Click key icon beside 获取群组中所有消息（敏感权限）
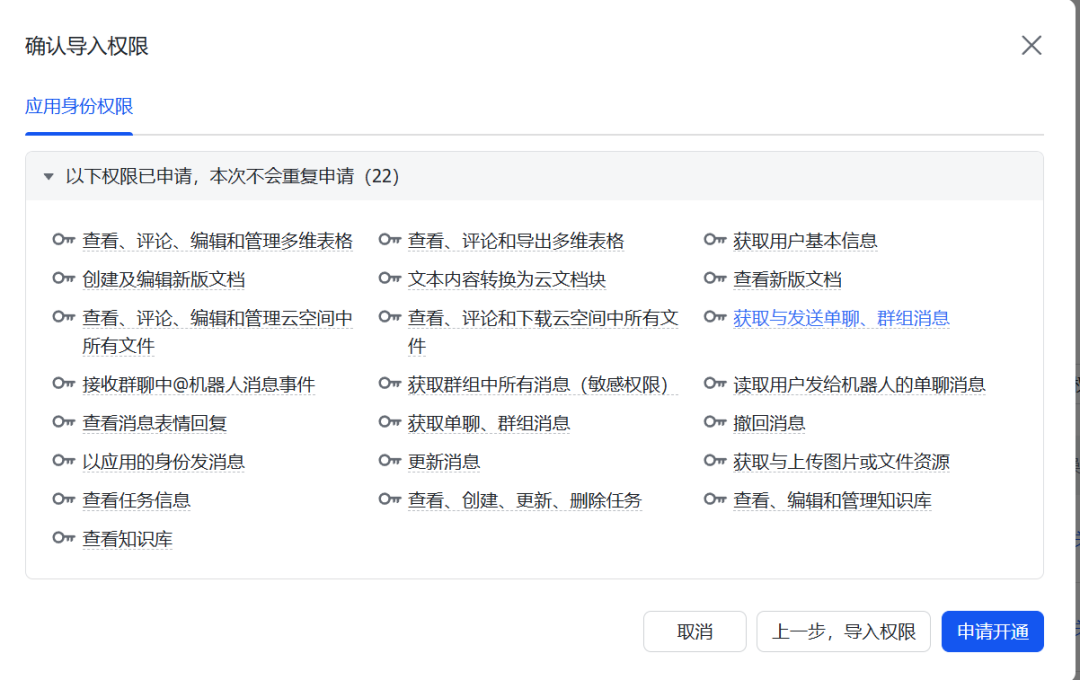 tap(389, 383)
